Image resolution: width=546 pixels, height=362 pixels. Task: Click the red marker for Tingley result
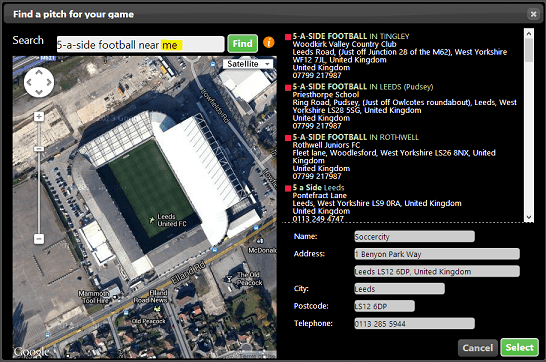[288, 37]
